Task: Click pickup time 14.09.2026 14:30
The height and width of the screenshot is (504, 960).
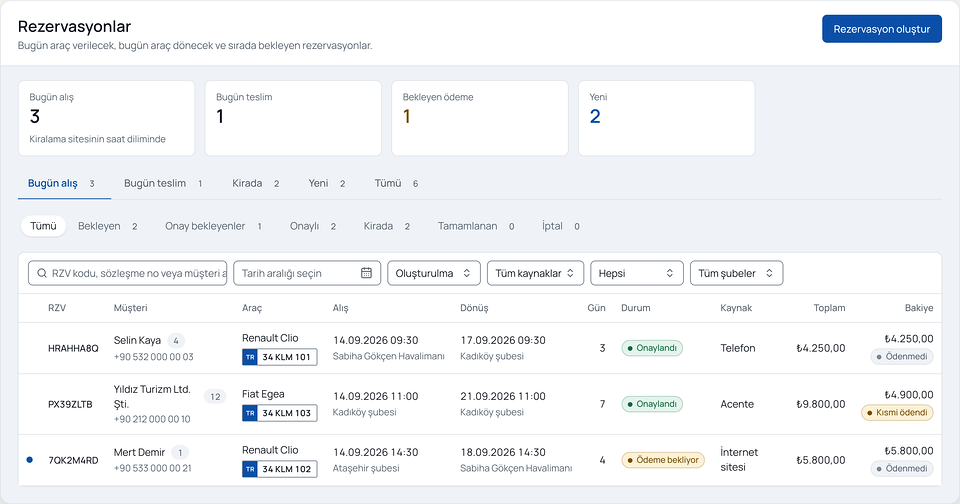Action: [375, 453]
